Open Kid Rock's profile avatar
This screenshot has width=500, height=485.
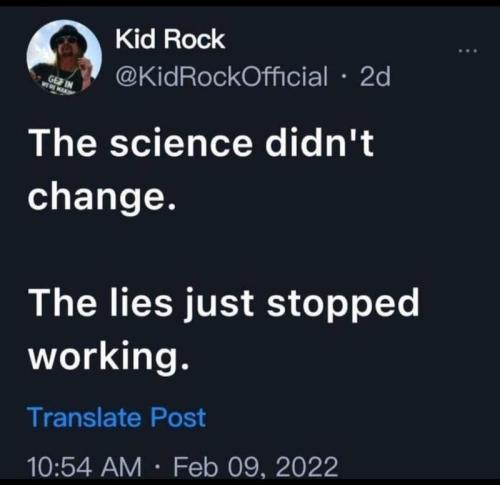click(x=64, y=57)
